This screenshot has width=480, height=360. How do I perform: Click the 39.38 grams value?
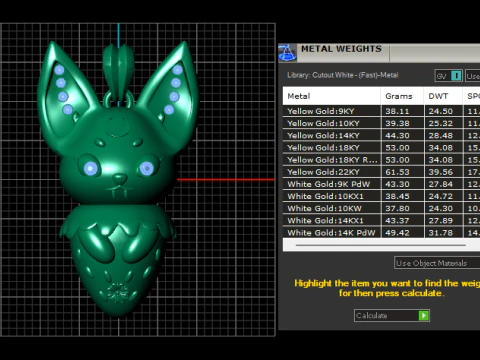click(397, 123)
